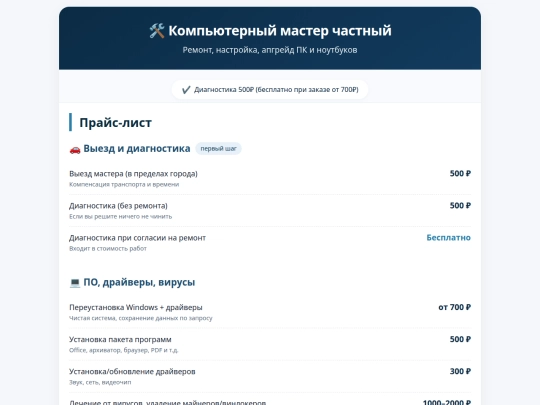Click the 500 ₽ price for Выезд мастера
This screenshot has width=540, height=405.
(460, 174)
